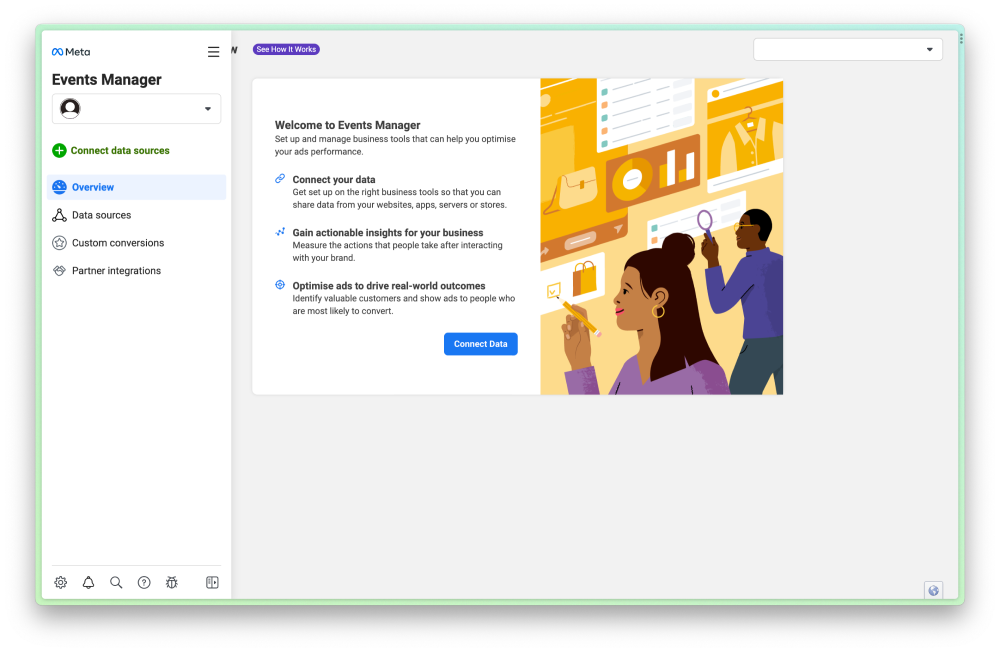
Task: Click the Connect Data button
Action: click(480, 343)
